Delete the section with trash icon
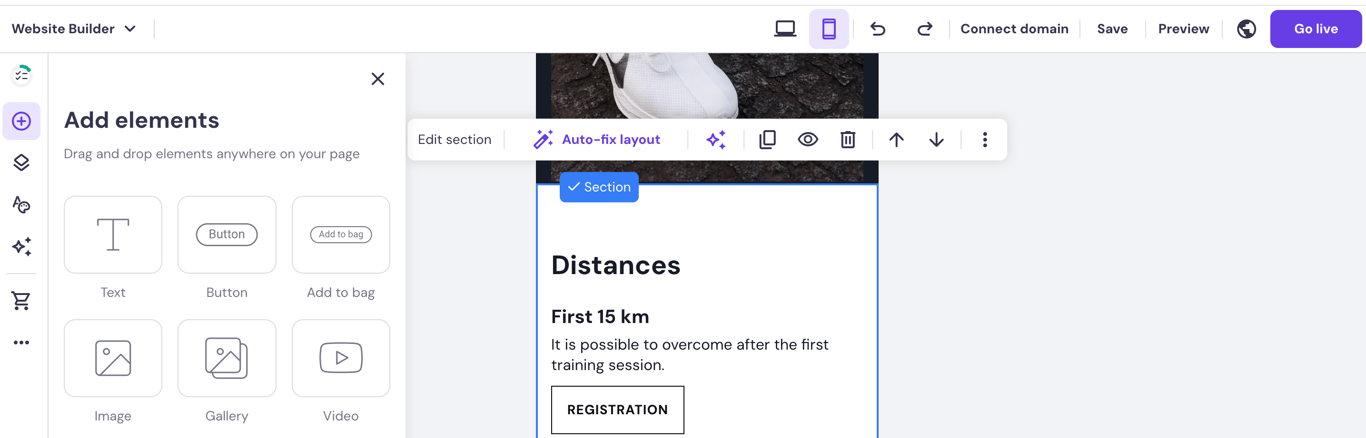 click(848, 140)
